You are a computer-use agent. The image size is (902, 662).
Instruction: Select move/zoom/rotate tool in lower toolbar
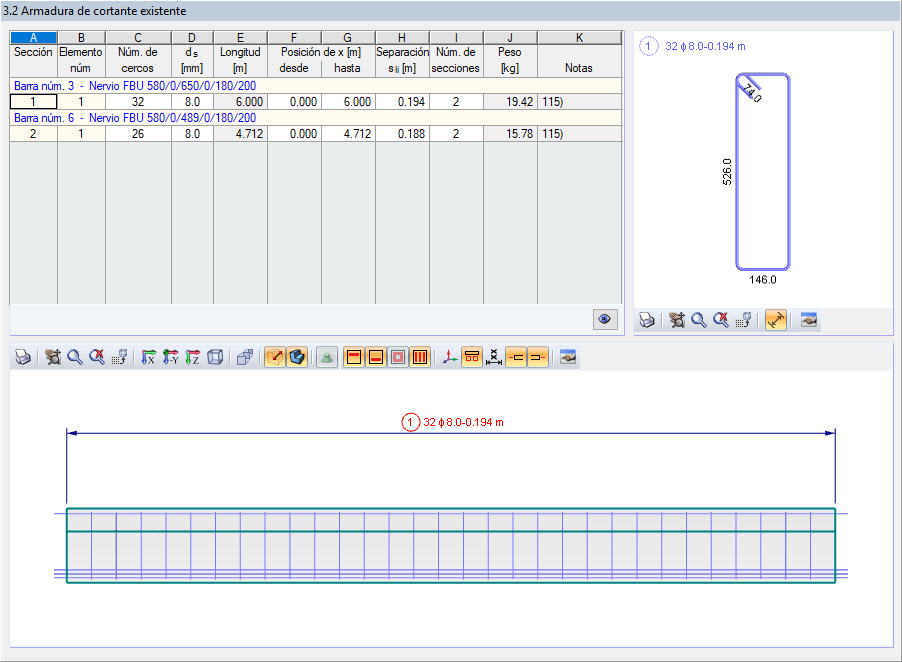point(53,357)
